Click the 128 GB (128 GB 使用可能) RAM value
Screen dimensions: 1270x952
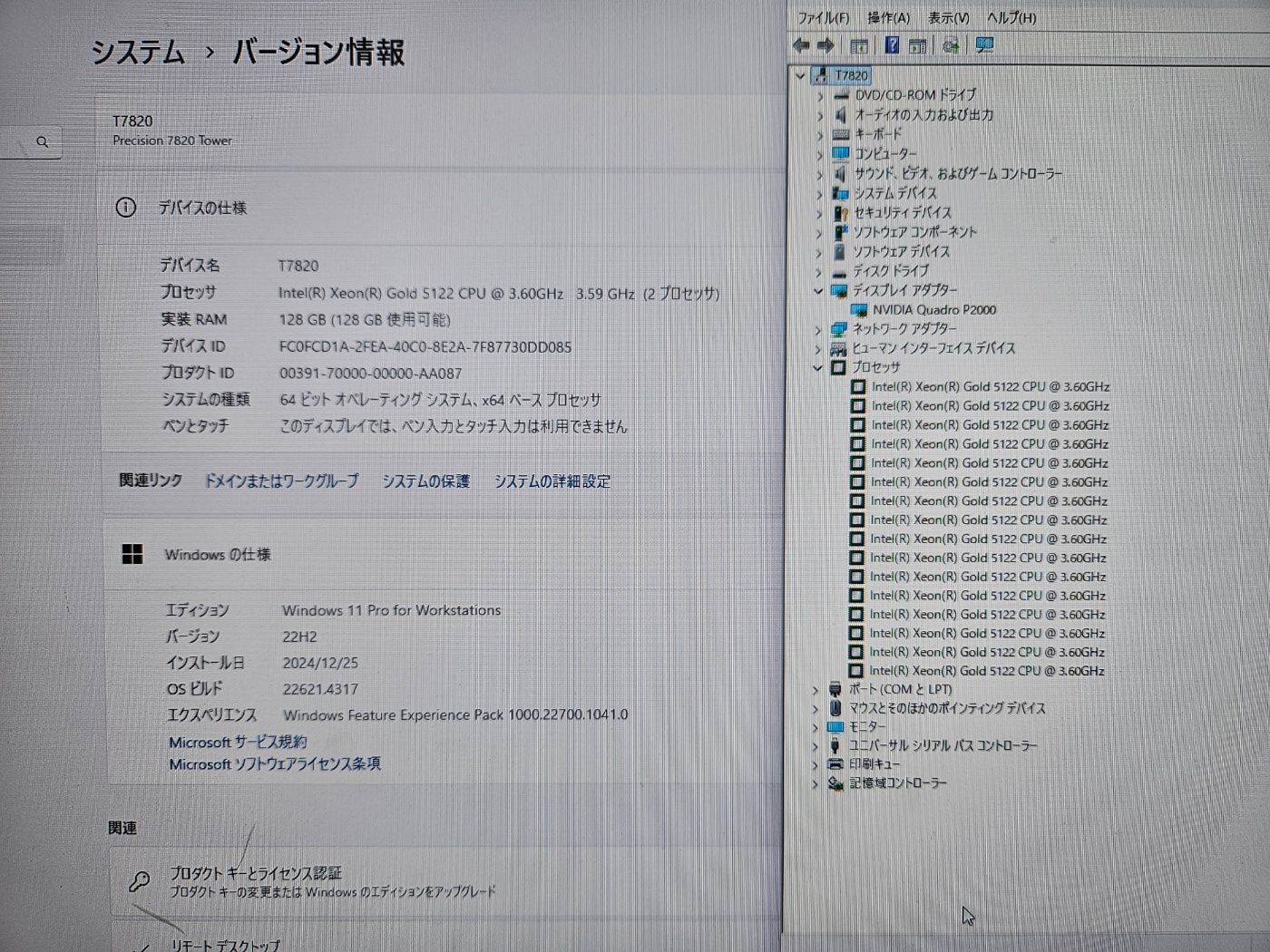coord(365,320)
